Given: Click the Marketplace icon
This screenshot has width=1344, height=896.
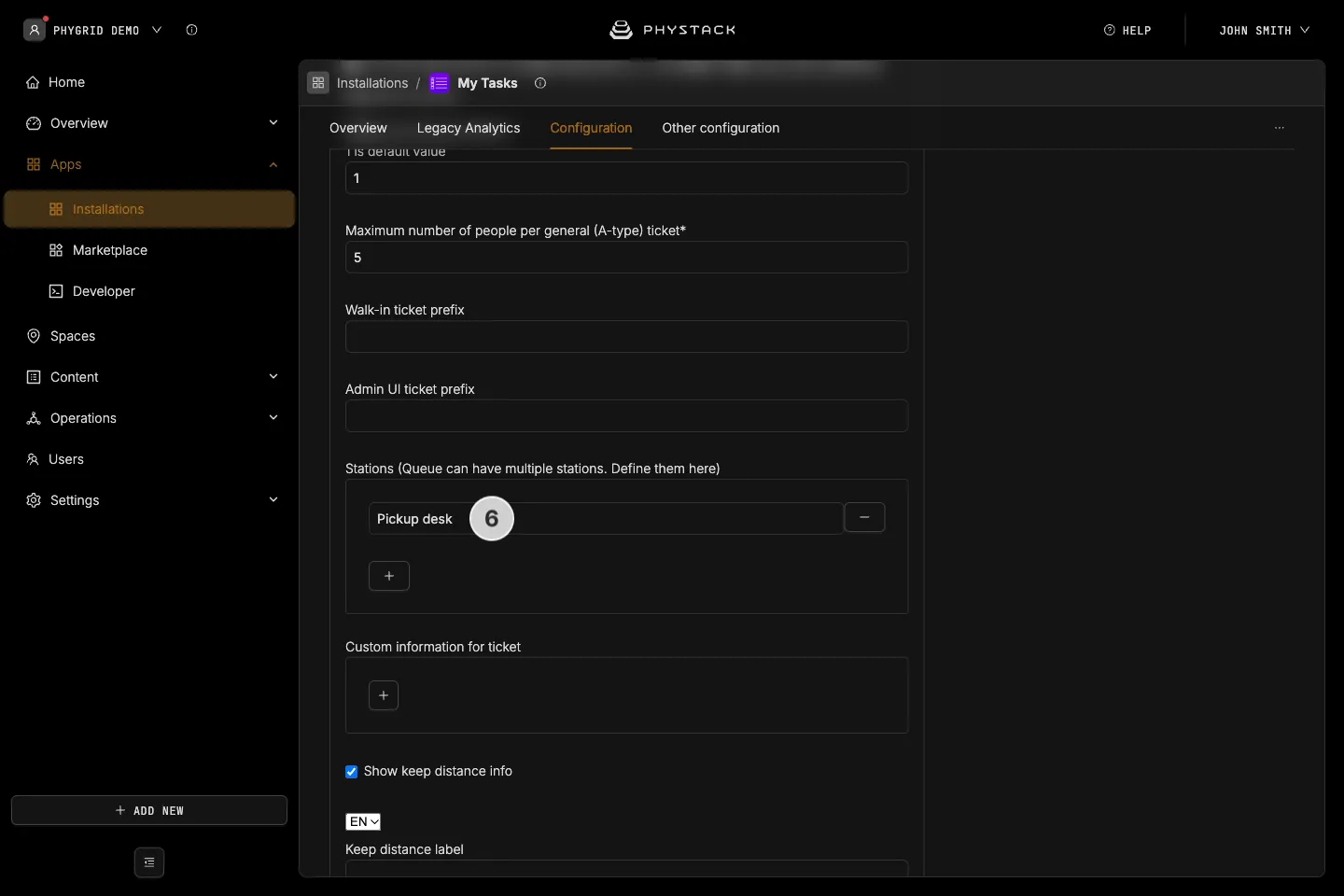Looking at the screenshot, I should (56, 250).
